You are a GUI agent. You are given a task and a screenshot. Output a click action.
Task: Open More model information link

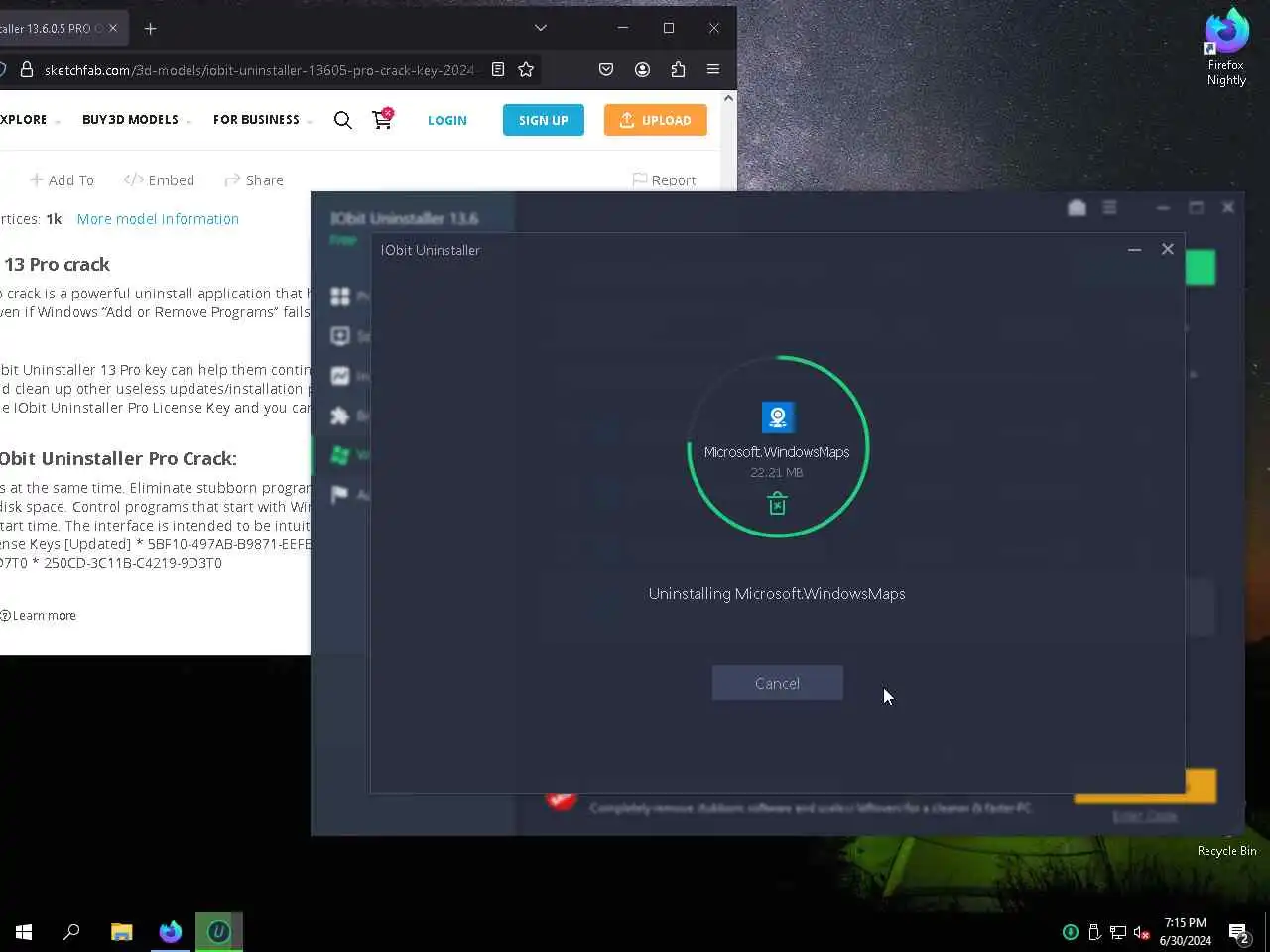(158, 219)
